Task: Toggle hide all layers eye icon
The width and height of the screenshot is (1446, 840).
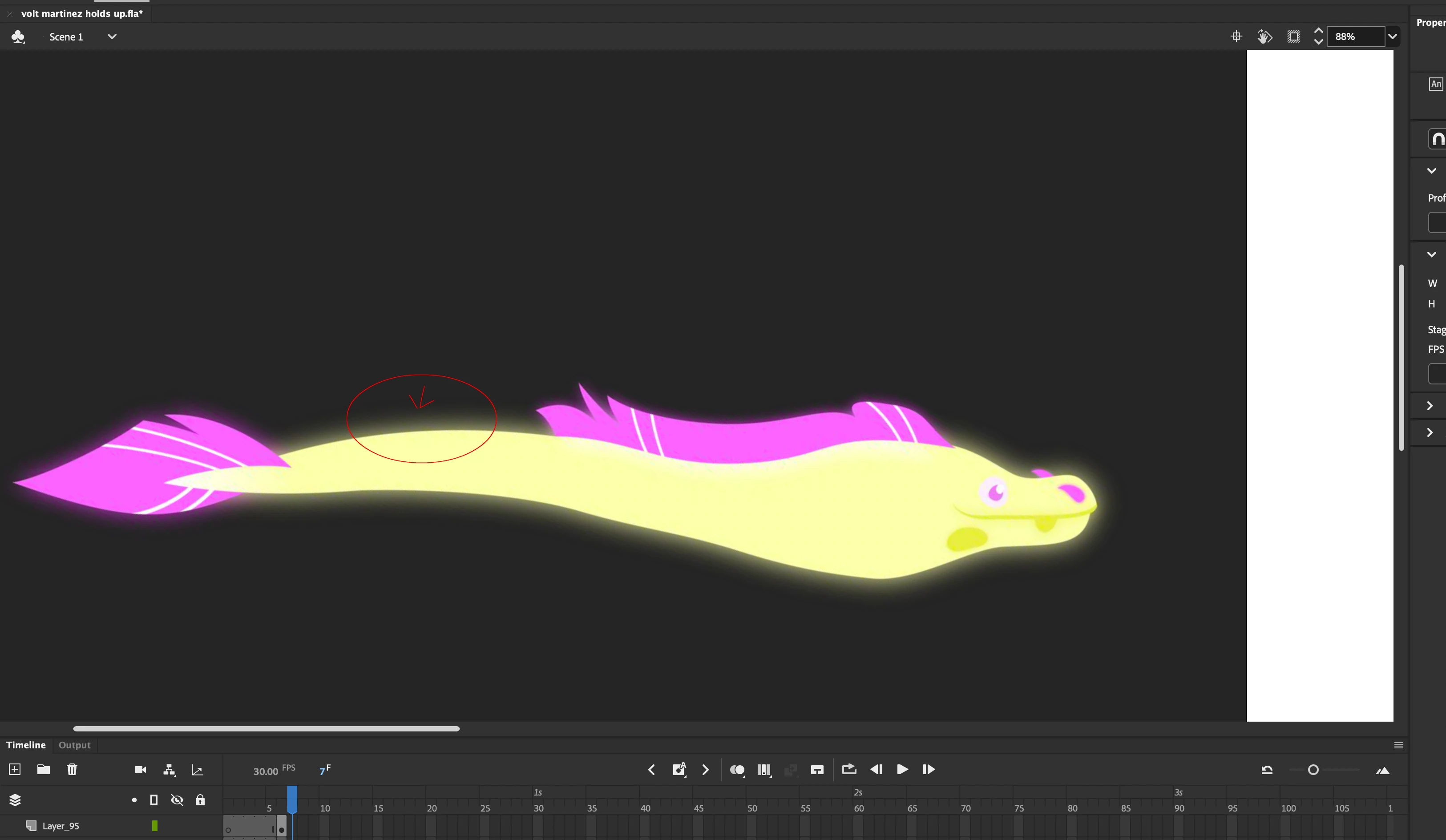Action: coord(177,800)
